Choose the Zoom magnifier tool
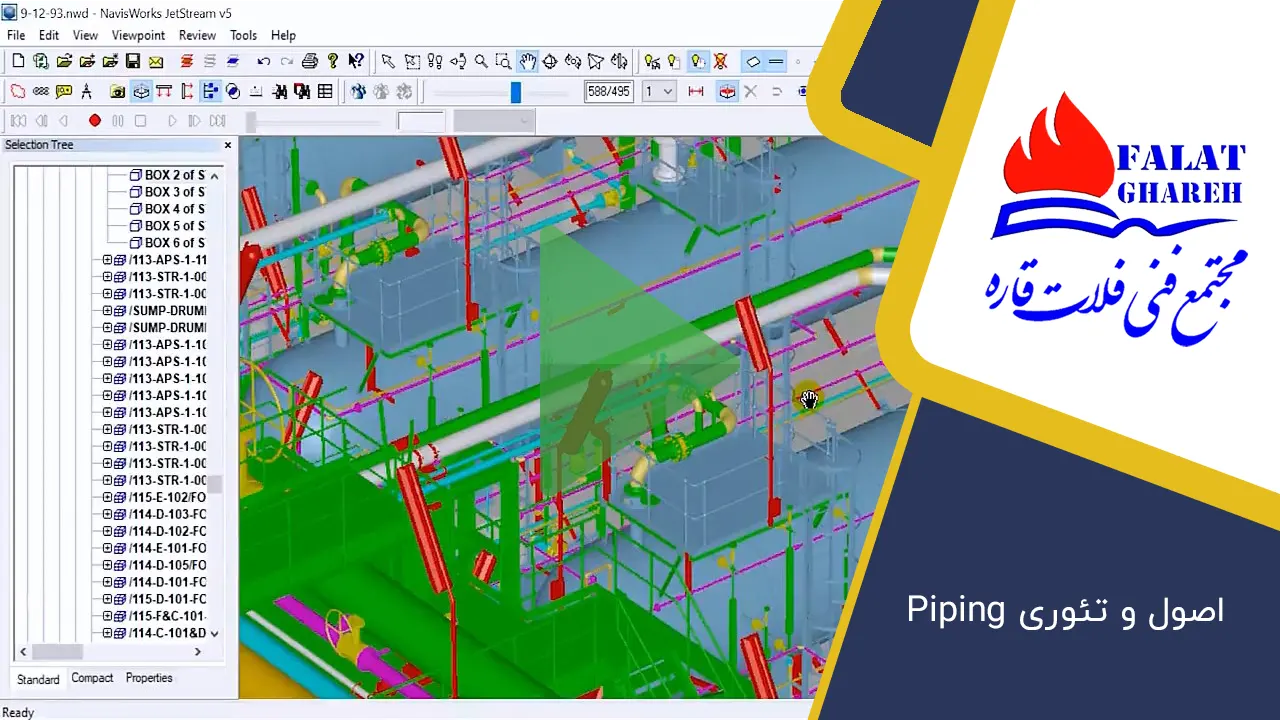1280x720 pixels. 481,62
